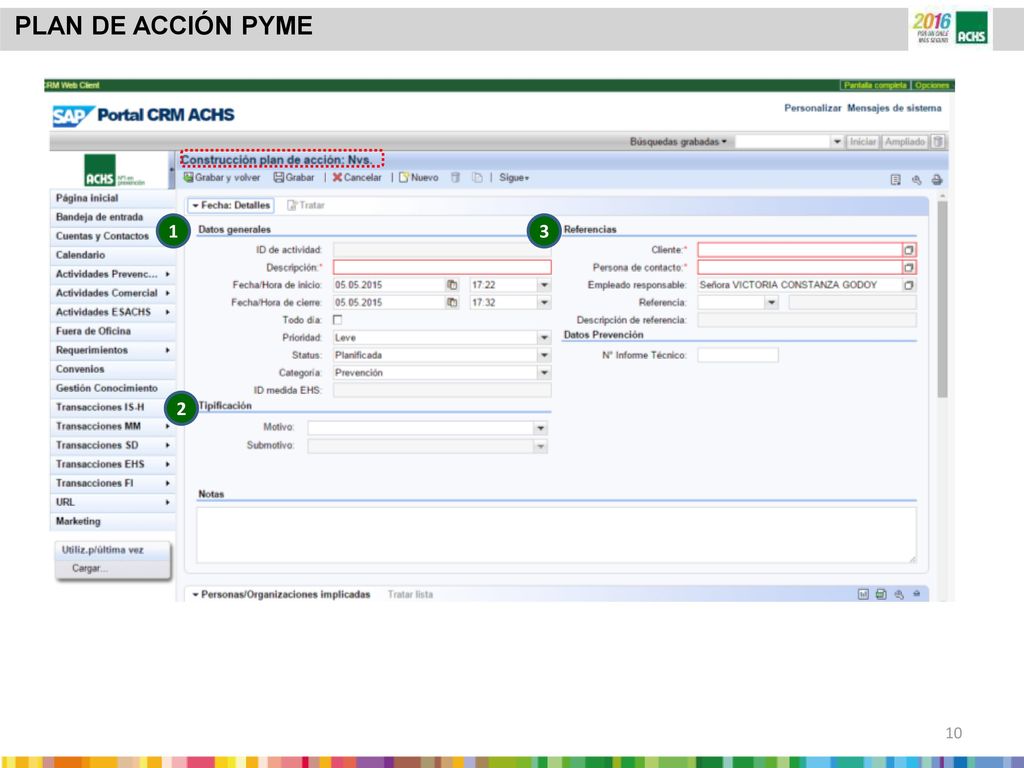Screen dimensions: 1024x768
Task: Click the Notas text area
Action: (556, 535)
